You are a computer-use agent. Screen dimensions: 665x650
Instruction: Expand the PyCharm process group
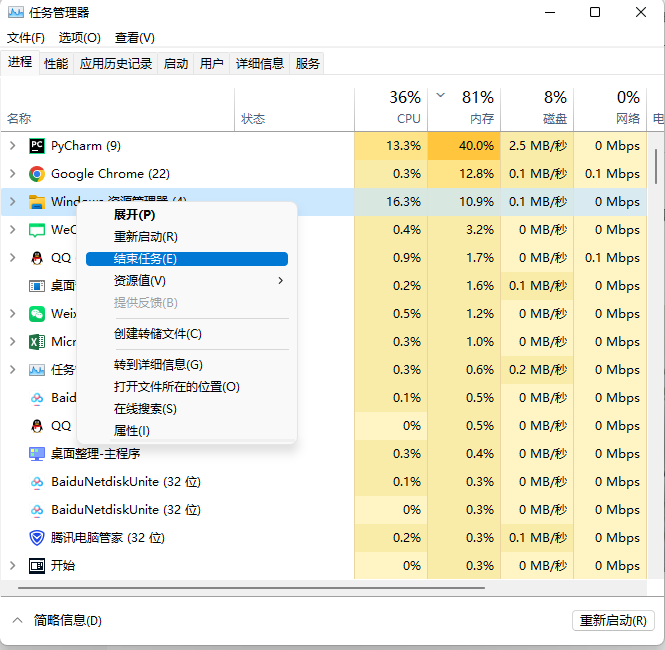pos(13,146)
